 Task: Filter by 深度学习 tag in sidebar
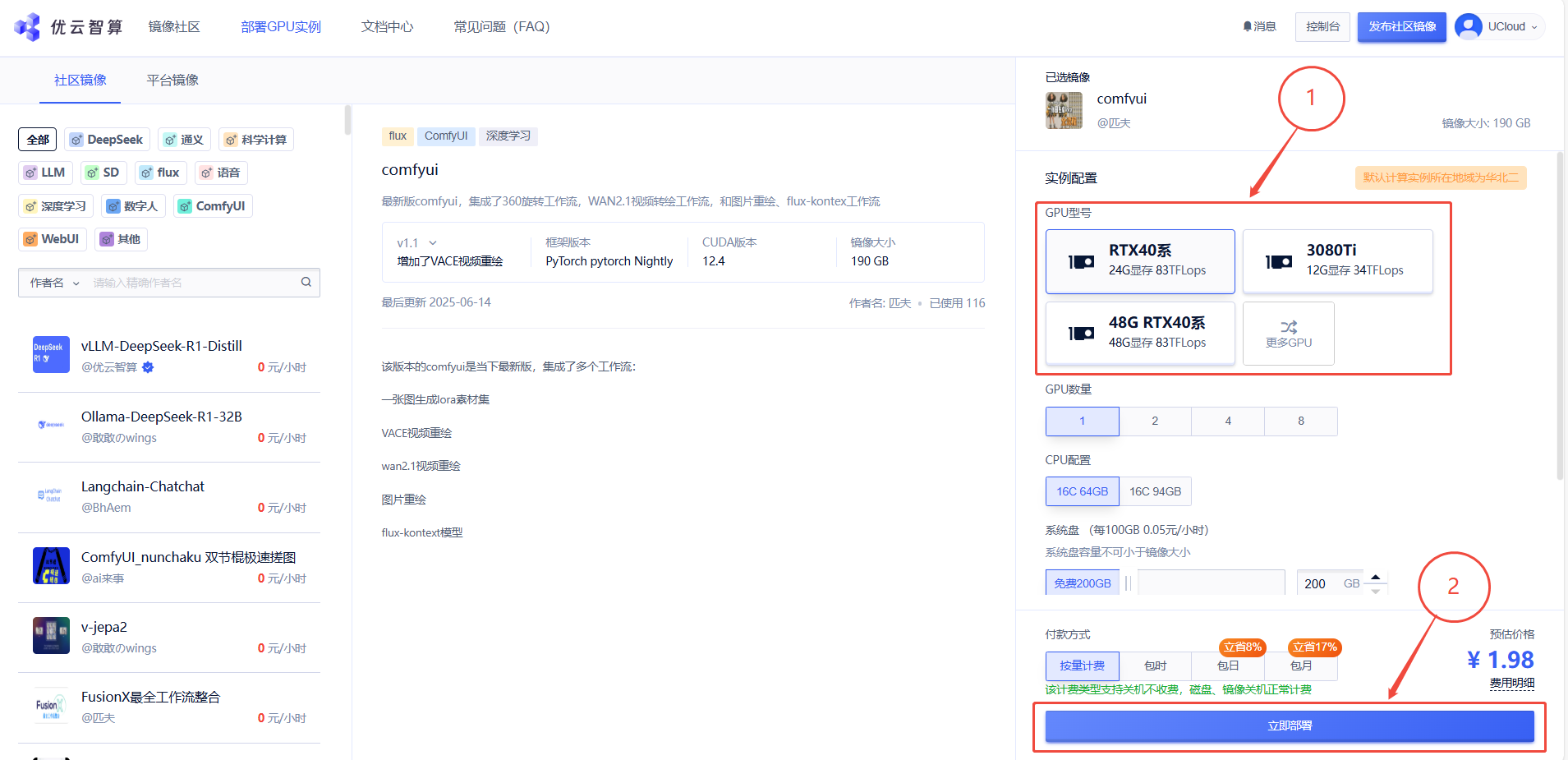56,206
